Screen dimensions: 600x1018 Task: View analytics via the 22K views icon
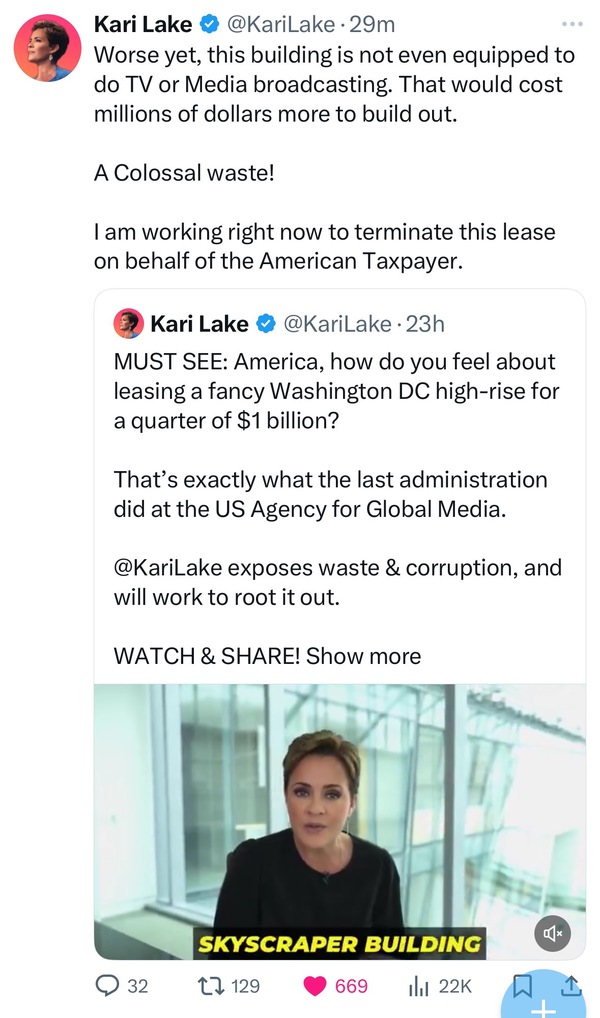coord(421,986)
